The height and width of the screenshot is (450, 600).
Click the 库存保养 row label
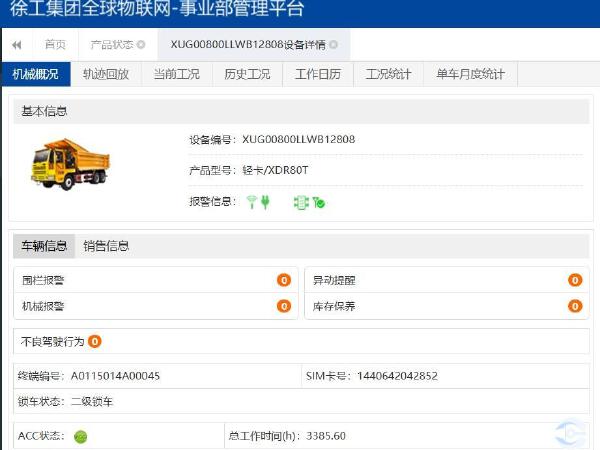pyautogui.click(x=334, y=306)
